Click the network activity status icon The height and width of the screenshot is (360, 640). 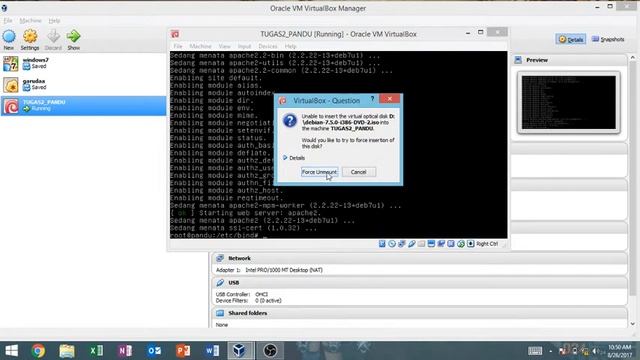[402, 244]
